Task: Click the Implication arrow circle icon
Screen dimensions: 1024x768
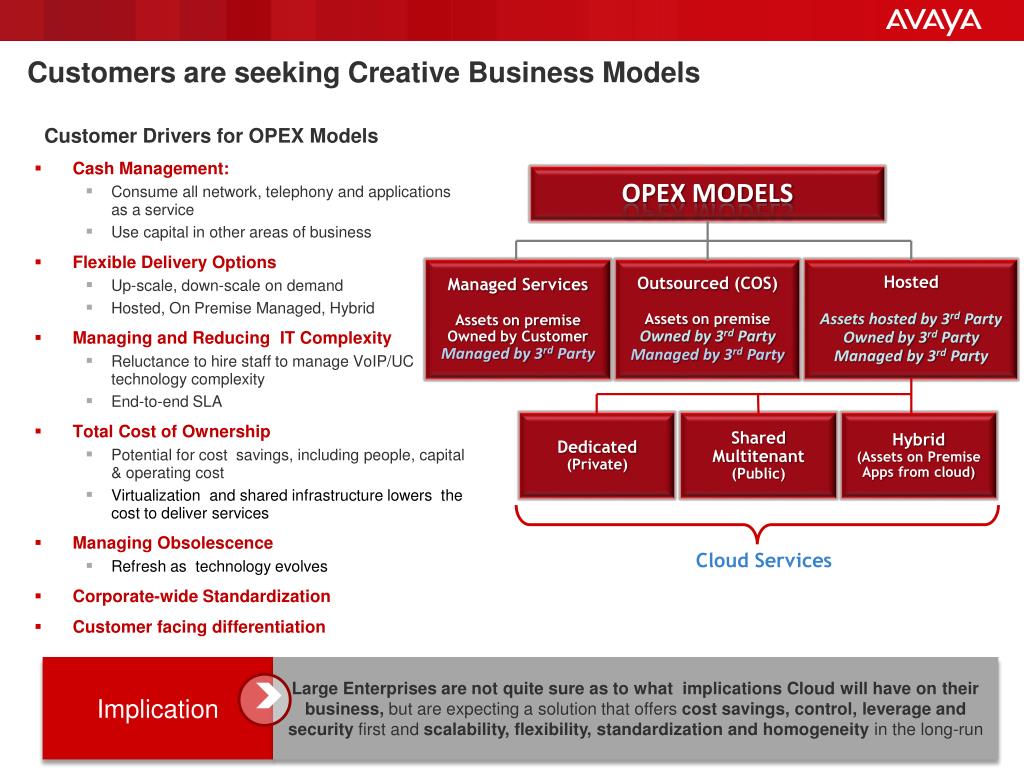Action: pyautogui.click(x=264, y=699)
